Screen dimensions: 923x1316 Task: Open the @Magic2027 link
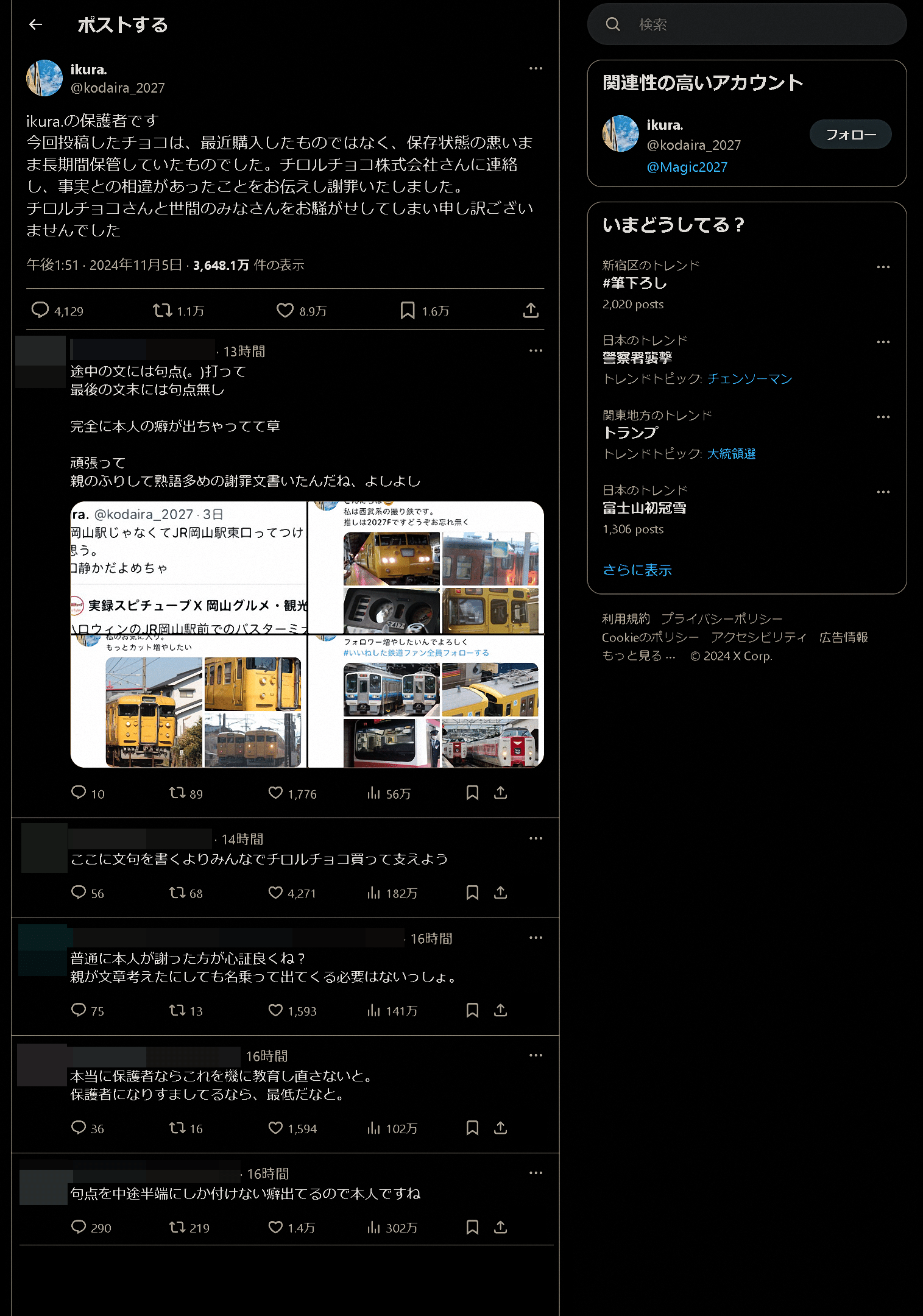click(687, 167)
